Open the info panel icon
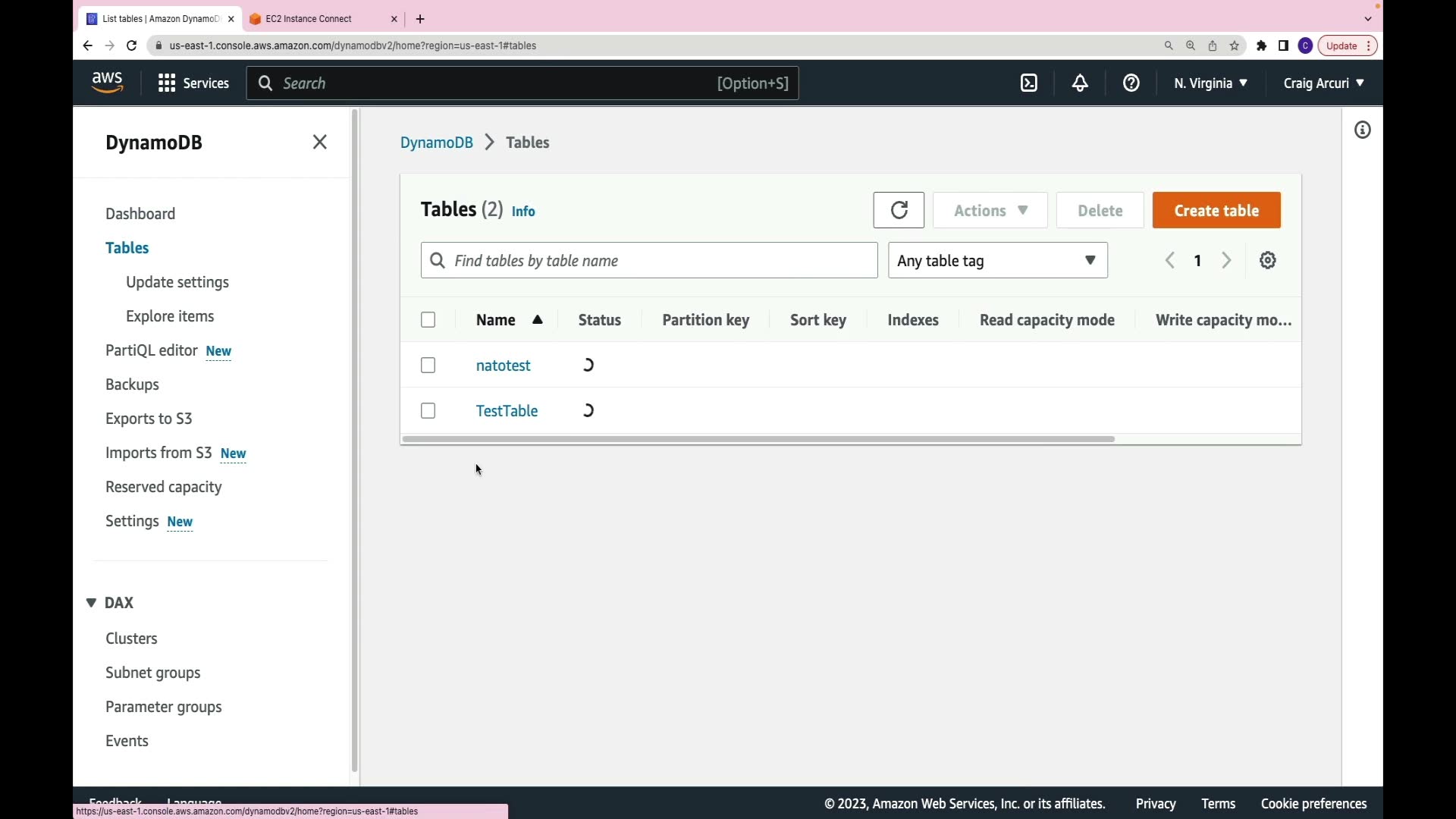This screenshot has height=819, width=1456. tap(1363, 130)
